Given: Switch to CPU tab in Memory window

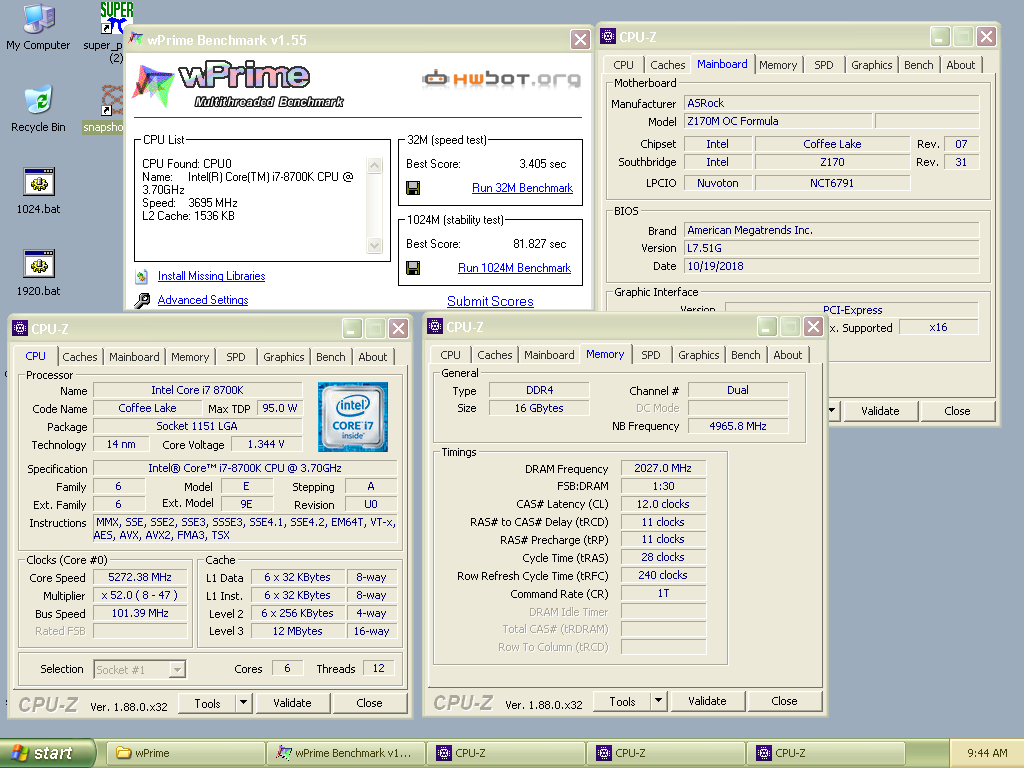Looking at the screenshot, I should pos(450,355).
